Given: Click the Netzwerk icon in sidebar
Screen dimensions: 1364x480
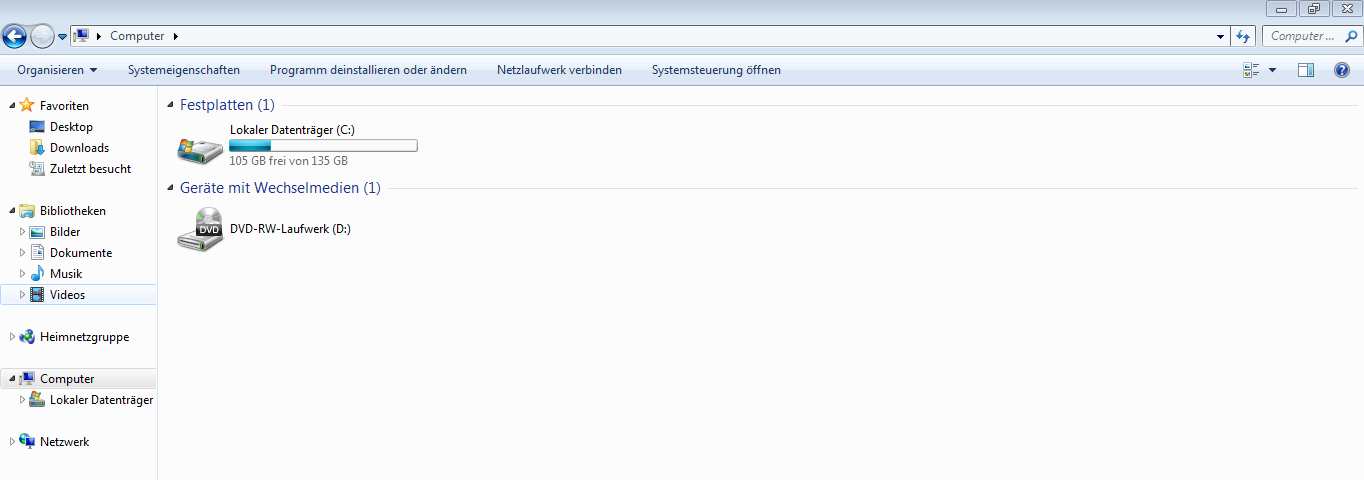Looking at the screenshot, I should 27,442.
